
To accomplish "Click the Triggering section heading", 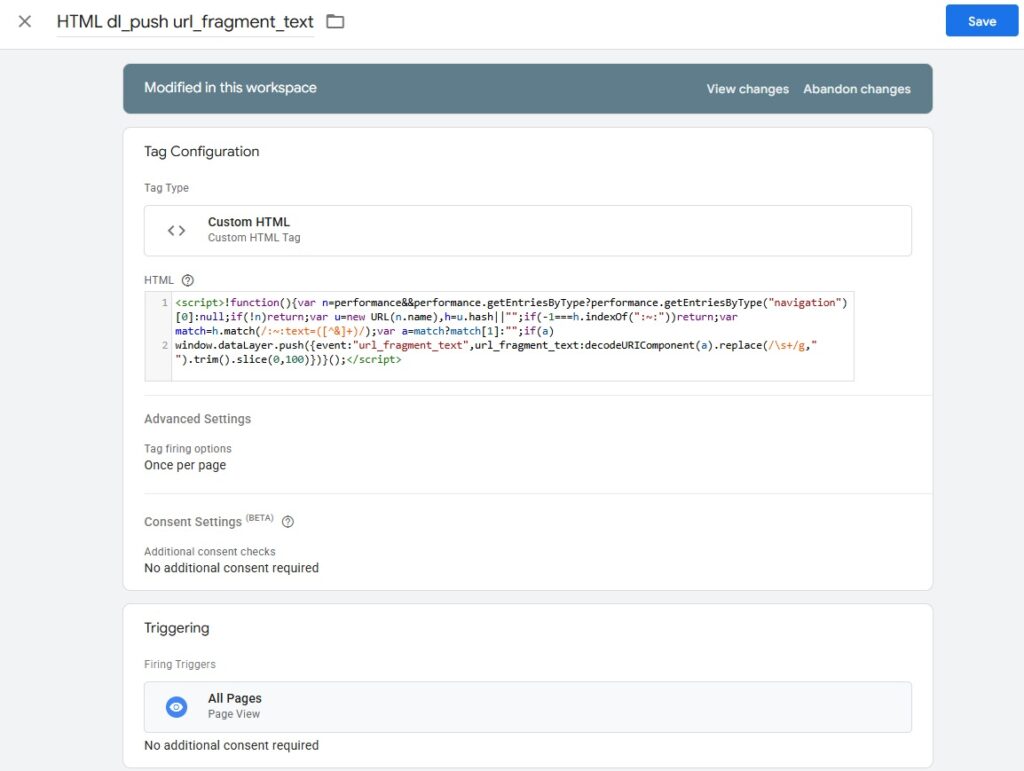I will (177, 628).
